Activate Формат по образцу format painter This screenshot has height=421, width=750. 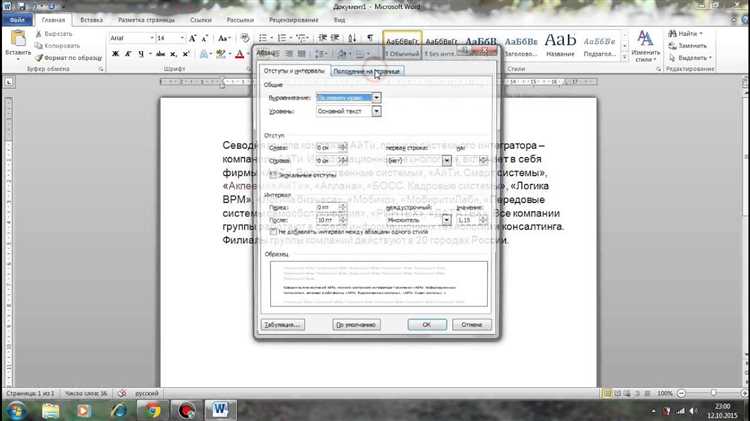tap(68, 58)
